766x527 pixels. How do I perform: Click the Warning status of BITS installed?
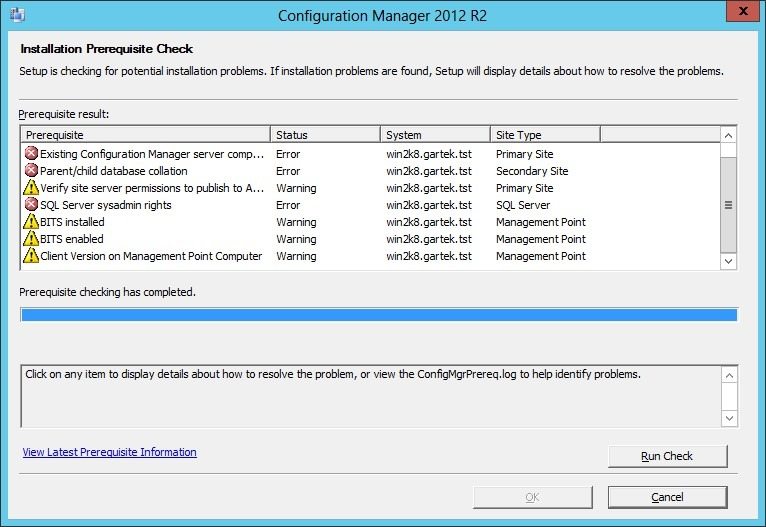coord(297,222)
